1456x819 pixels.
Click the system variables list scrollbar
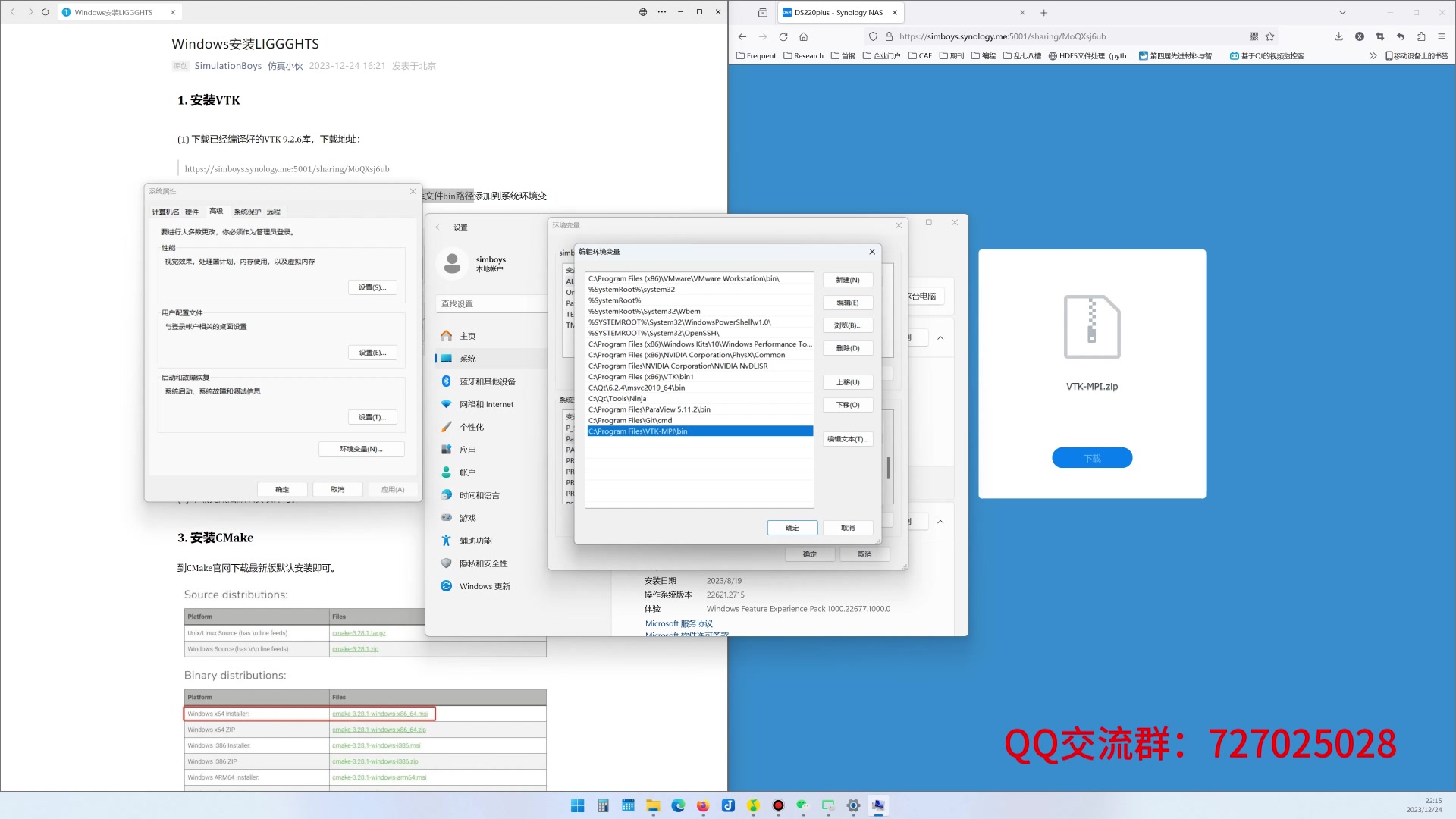[889, 467]
